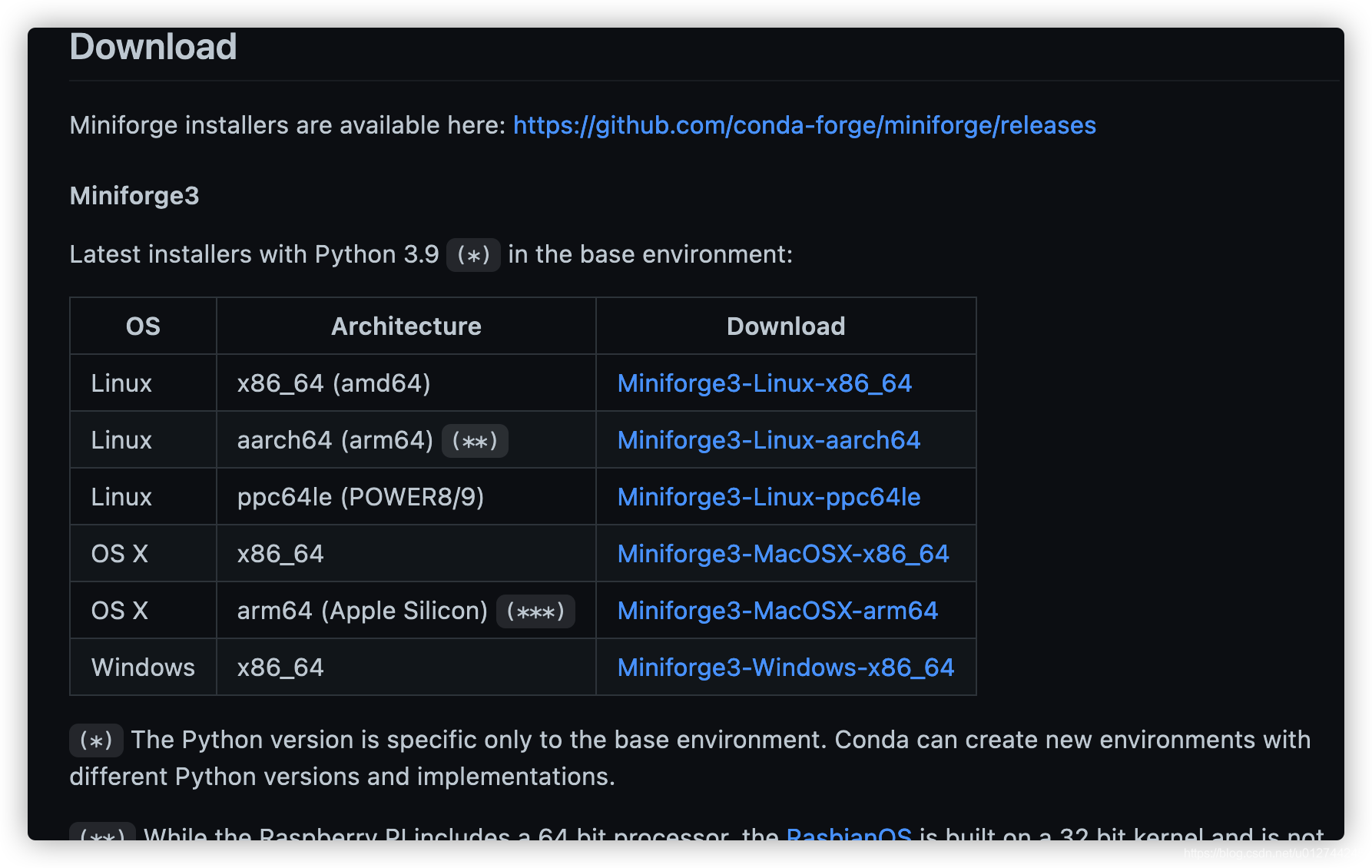Viewport: 1372px width, 868px height.
Task: Click the (***) marker in Apple Silicon row
Action: coord(535,611)
